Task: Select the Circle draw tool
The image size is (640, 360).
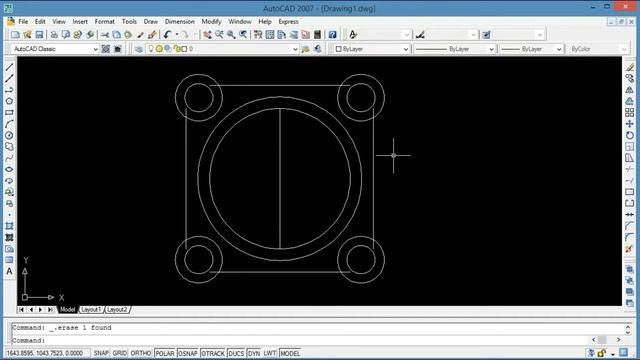Action: pyautogui.click(x=9, y=136)
